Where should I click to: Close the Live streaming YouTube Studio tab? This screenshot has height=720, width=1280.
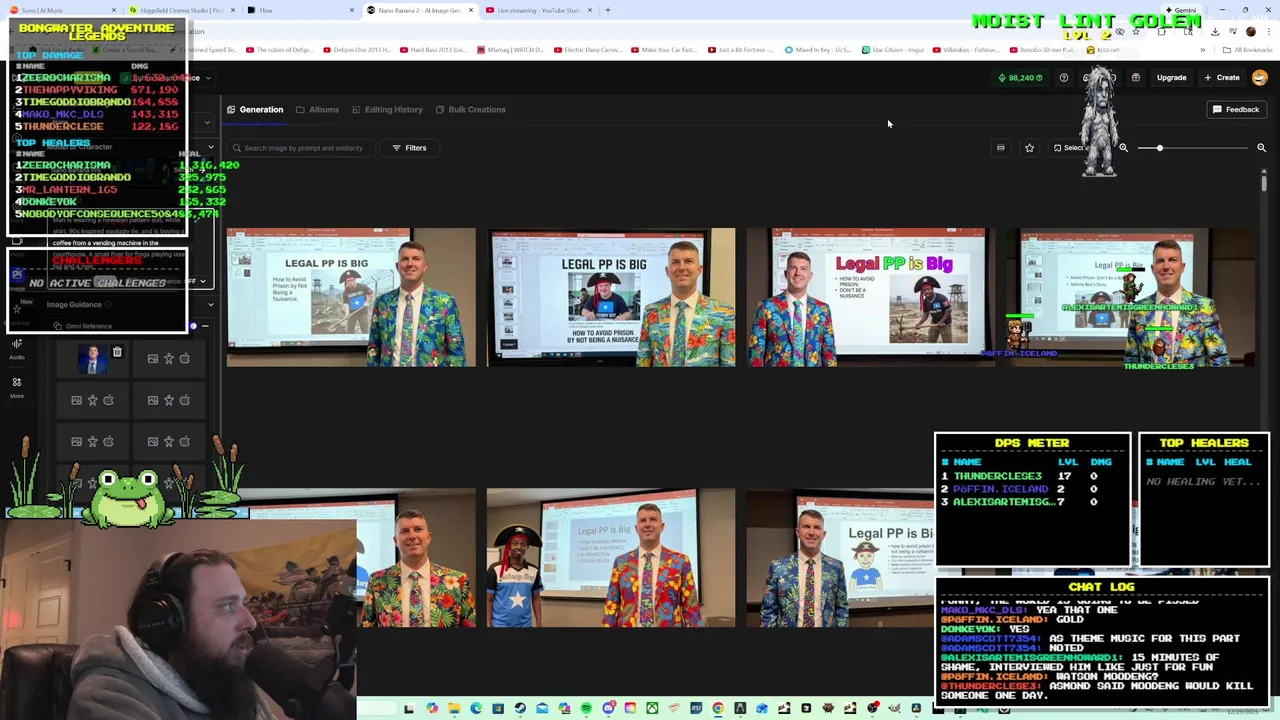click(x=589, y=10)
